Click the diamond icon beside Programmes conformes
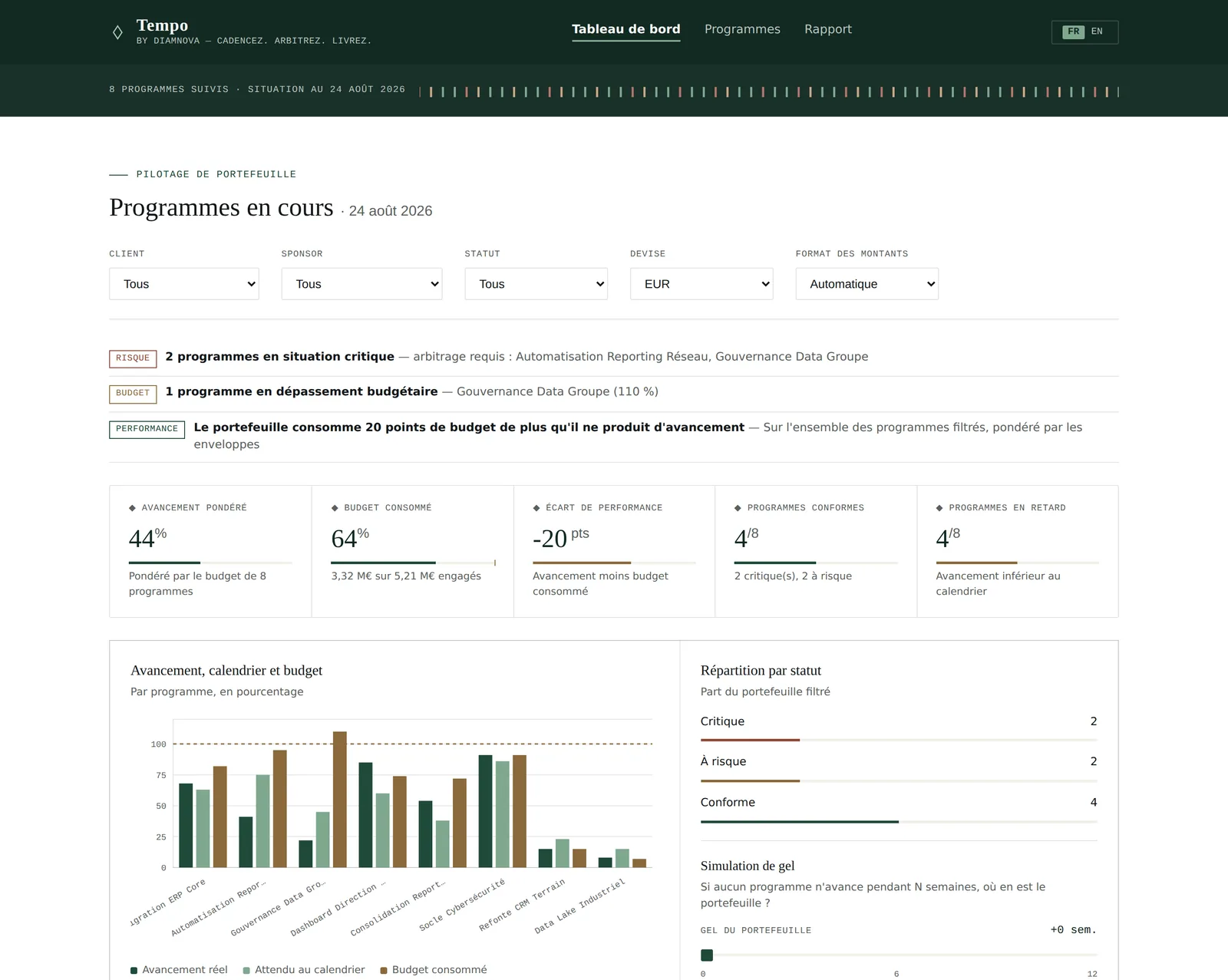The height and width of the screenshot is (980, 1228). pyautogui.click(x=738, y=508)
